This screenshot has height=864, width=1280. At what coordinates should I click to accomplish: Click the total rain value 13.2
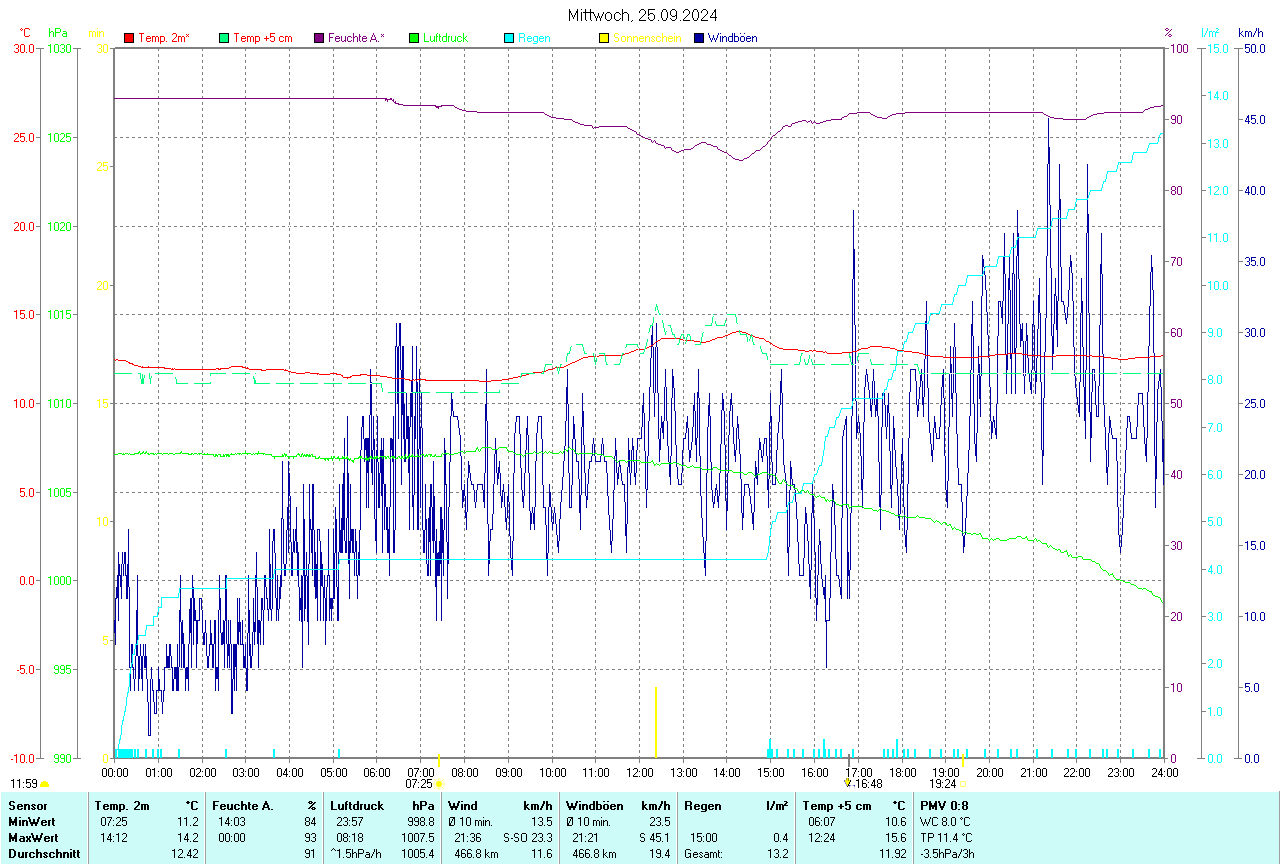tap(777, 853)
